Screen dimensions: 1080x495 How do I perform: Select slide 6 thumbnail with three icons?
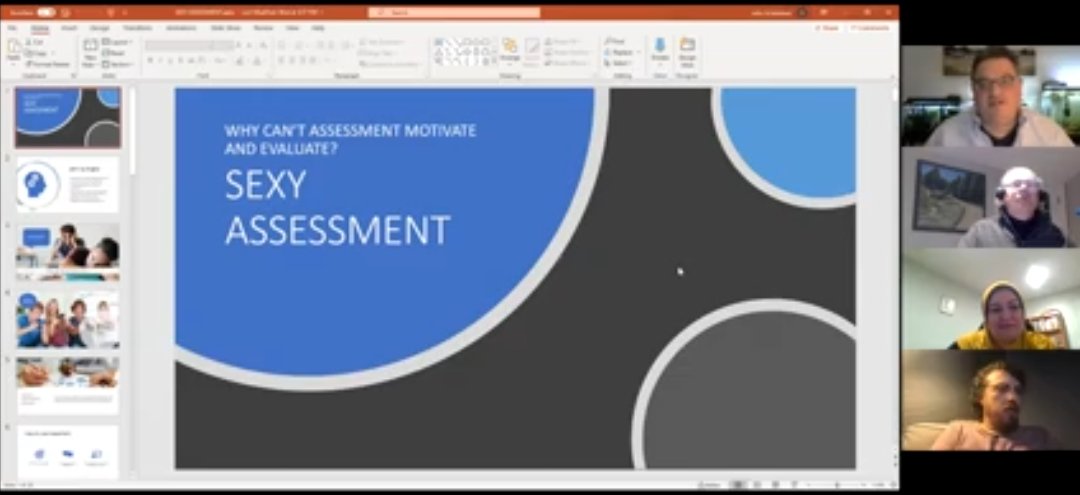[68, 452]
